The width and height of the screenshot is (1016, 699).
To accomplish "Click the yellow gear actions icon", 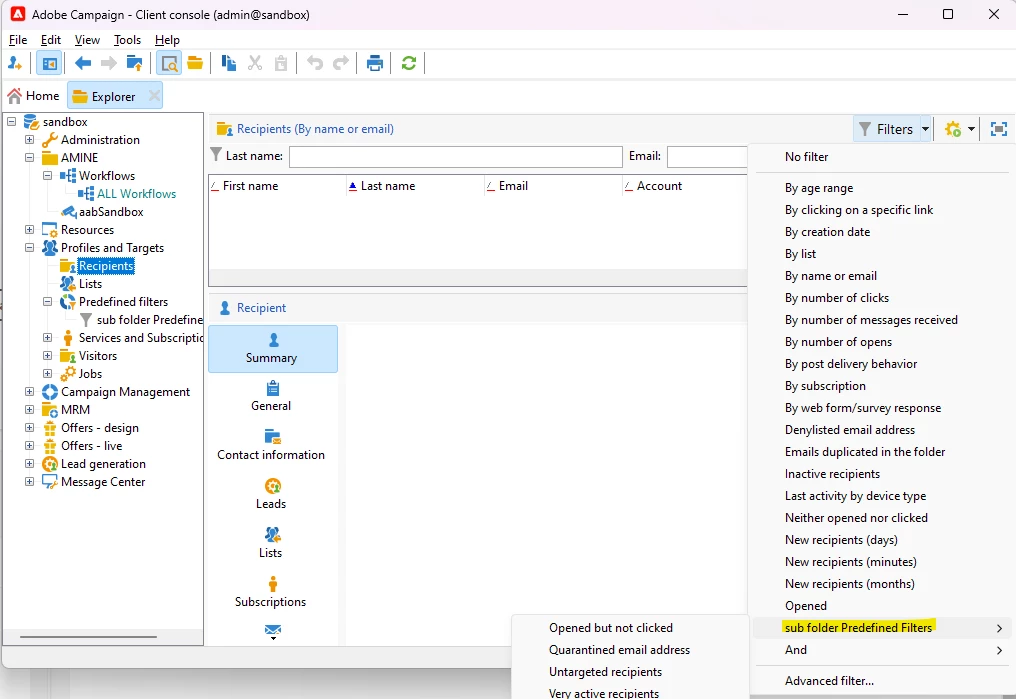I will point(953,129).
